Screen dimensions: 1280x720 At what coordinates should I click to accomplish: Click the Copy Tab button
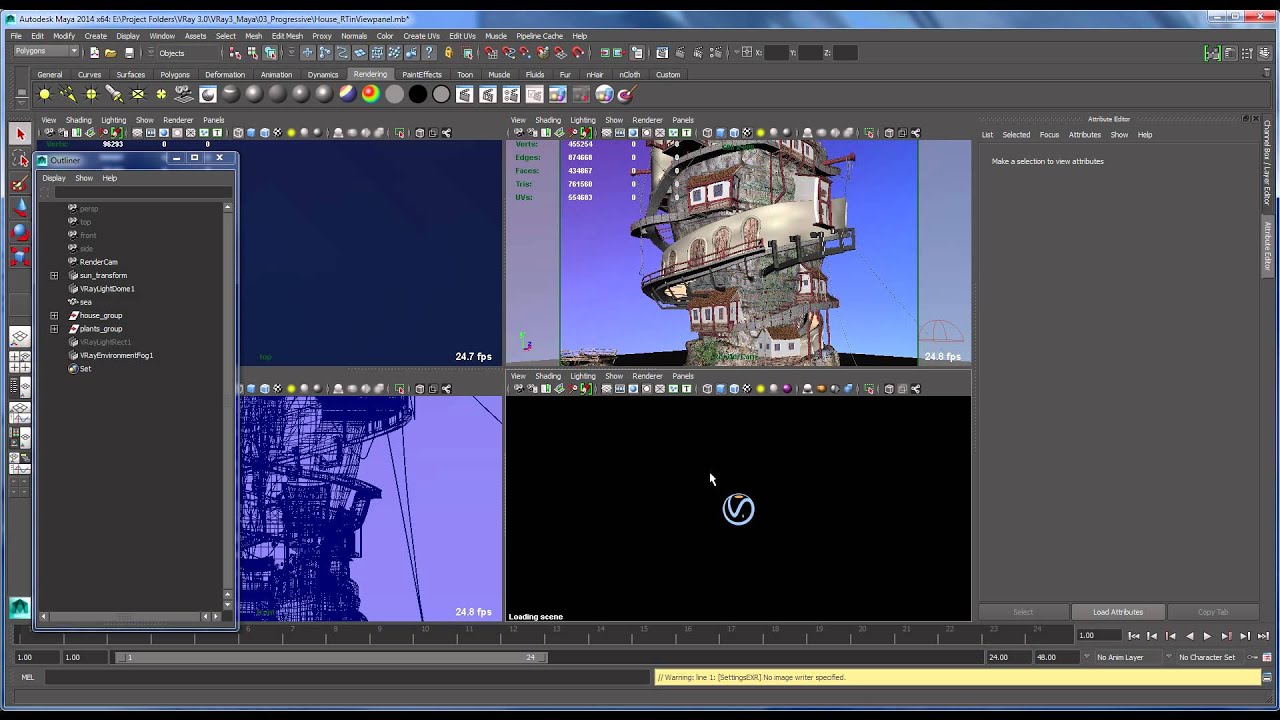(1213, 612)
